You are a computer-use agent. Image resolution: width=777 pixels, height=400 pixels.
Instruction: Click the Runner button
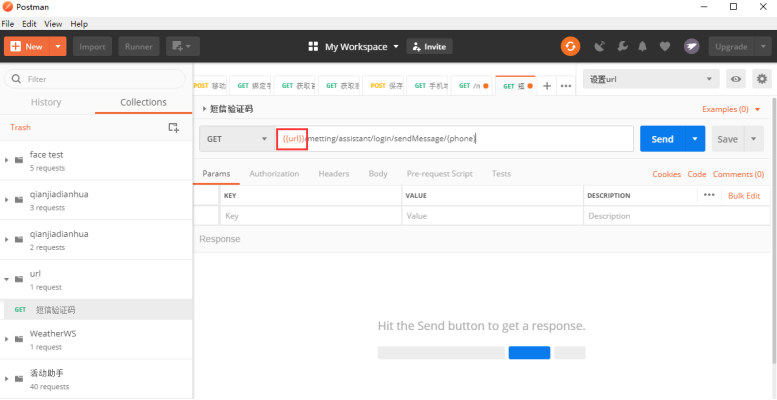[x=139, y=47]
